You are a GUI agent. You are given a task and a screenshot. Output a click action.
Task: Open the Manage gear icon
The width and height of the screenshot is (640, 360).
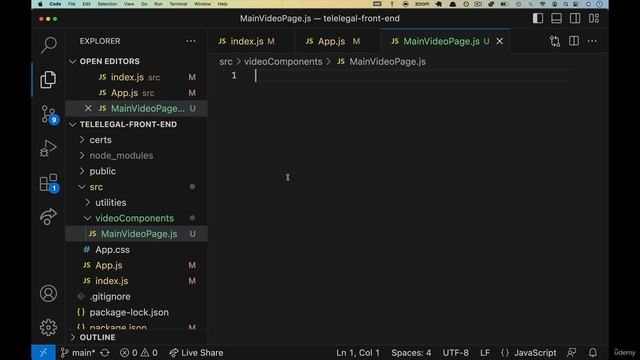pos(48,327)
